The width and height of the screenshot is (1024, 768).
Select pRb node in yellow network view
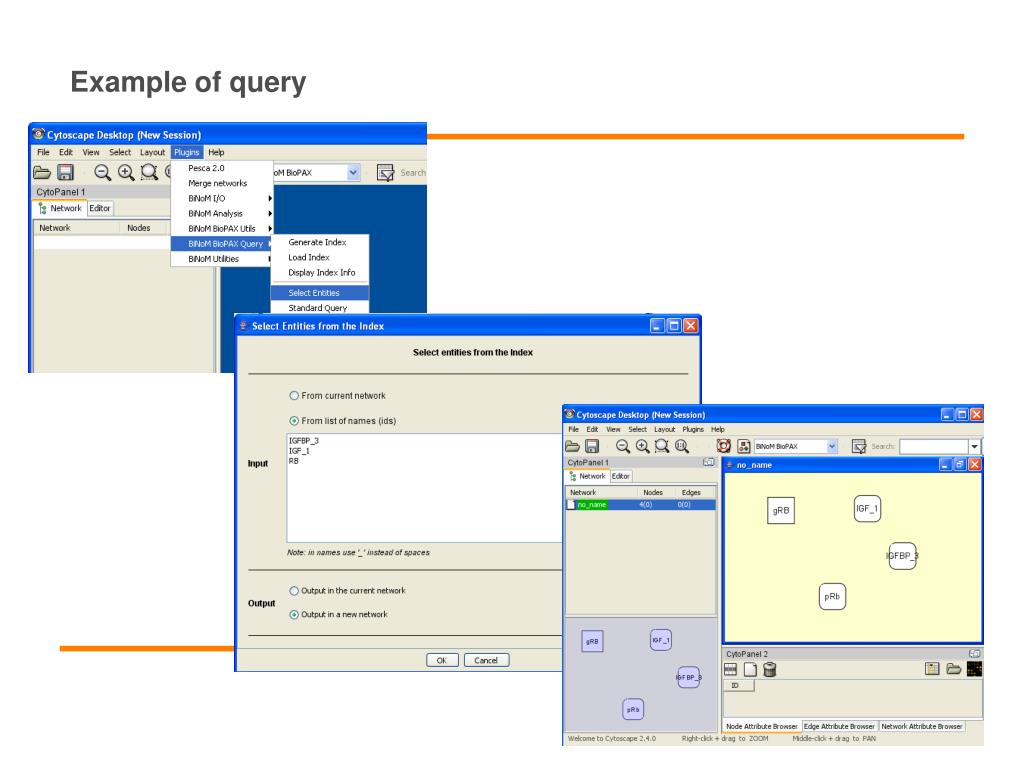click(x=832, y=597)
